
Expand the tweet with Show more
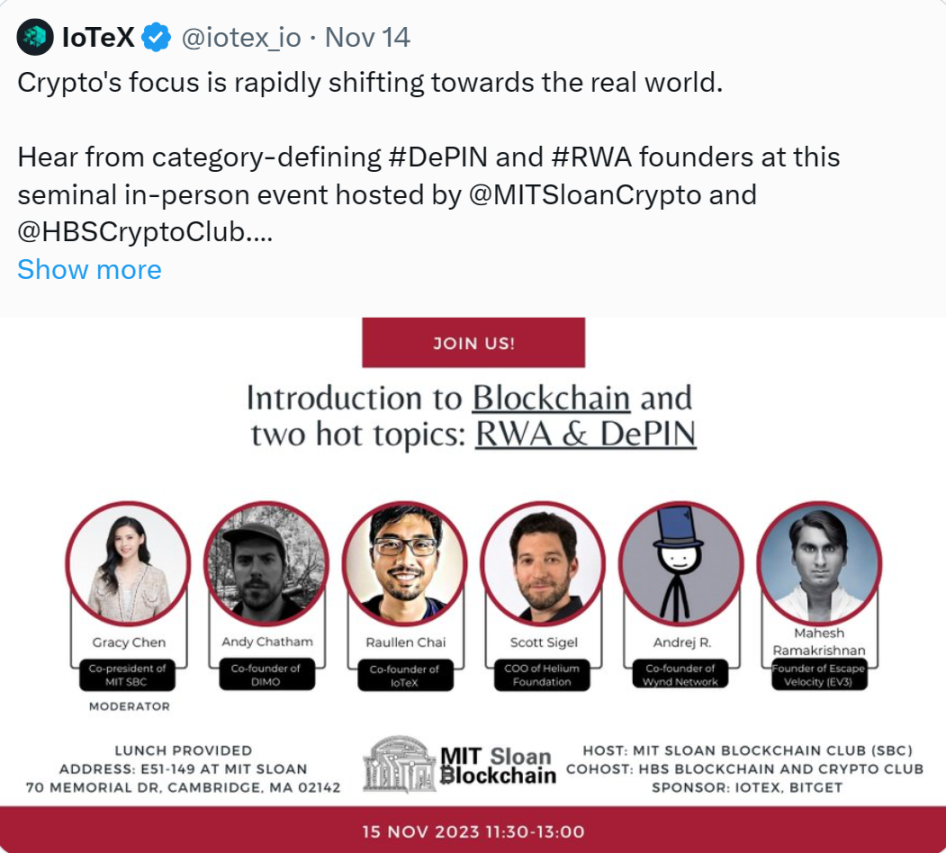click(x=89, y=269)
